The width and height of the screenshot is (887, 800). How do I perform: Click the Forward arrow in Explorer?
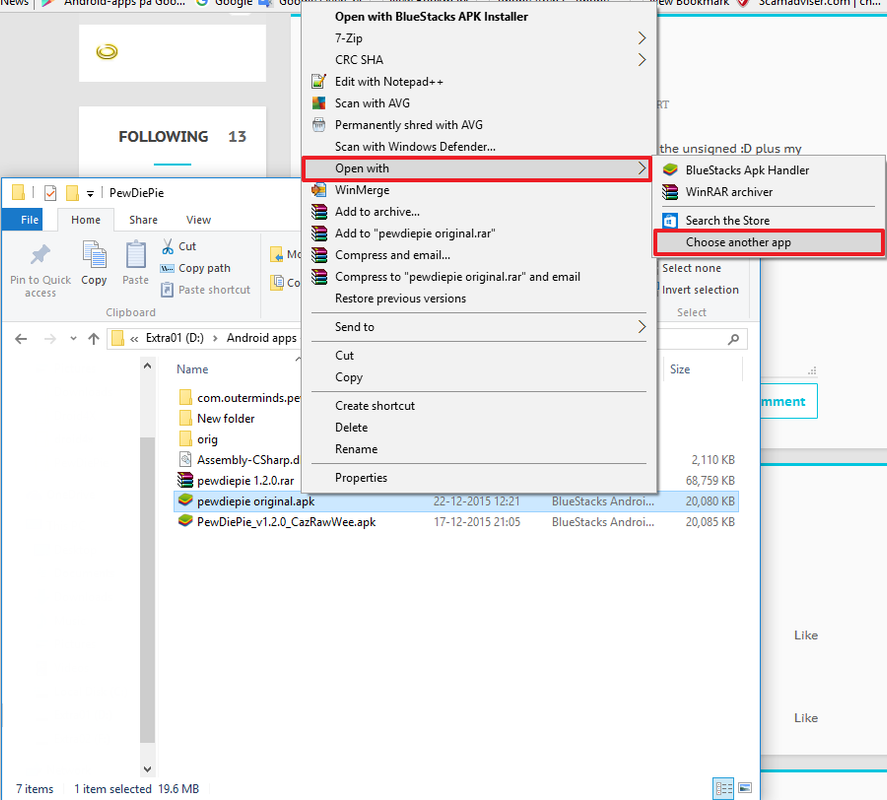click(x=50, y=339)
